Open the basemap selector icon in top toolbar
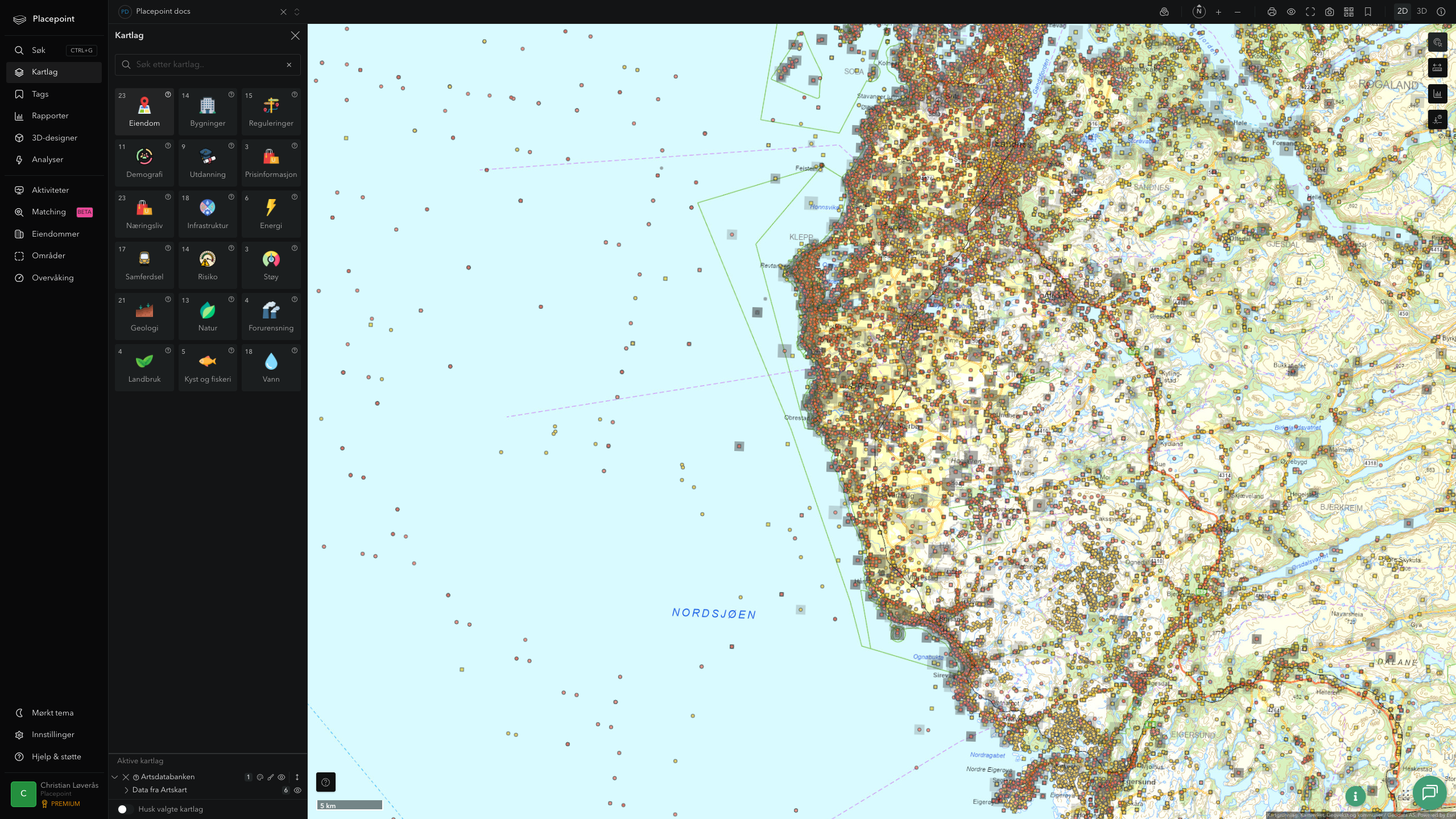Viewport: 1456px width, 819px height. pyautogui.click(x=1164, y=11)
